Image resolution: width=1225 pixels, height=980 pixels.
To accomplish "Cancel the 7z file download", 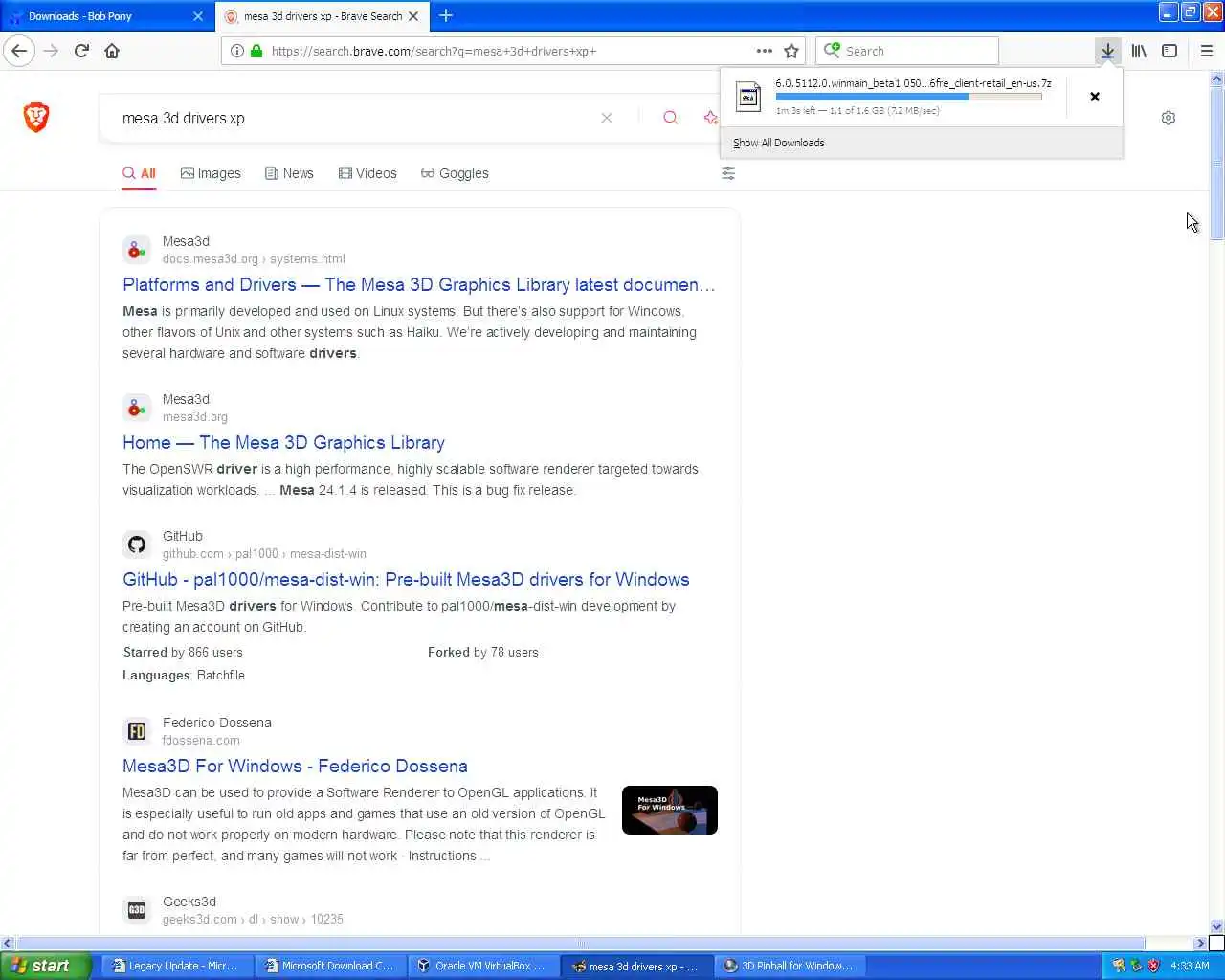I will [1095, 97].
